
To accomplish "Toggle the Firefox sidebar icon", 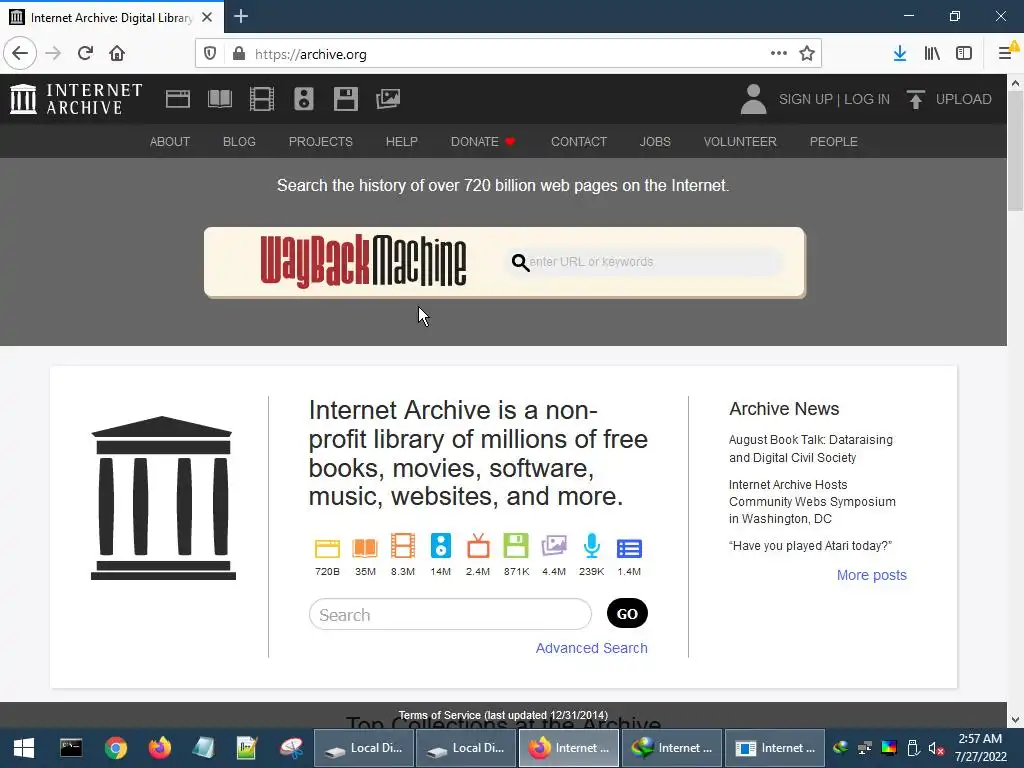I will (x=964, y=54).
